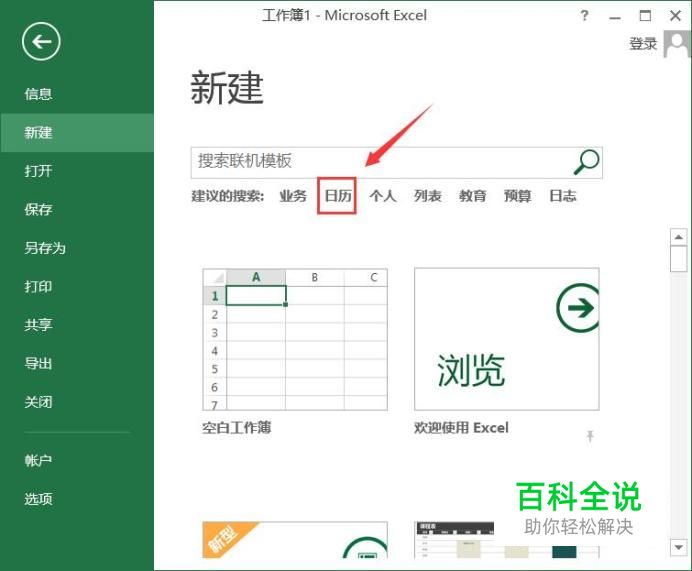
Task: Open the 打开 page
Action: 38,171
